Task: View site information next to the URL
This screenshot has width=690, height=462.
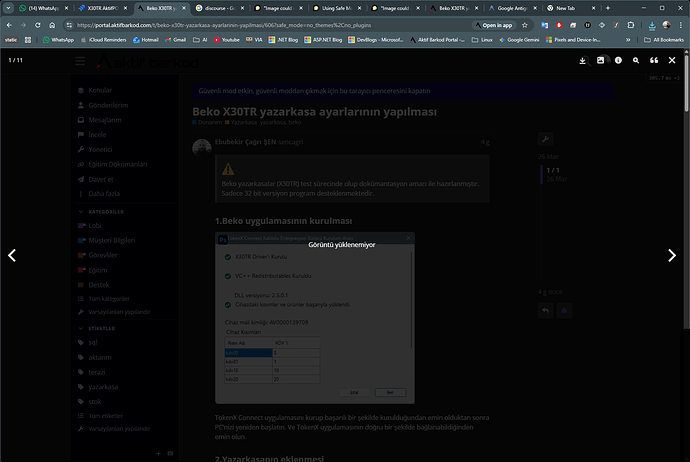Action: [x=69, y=25]
